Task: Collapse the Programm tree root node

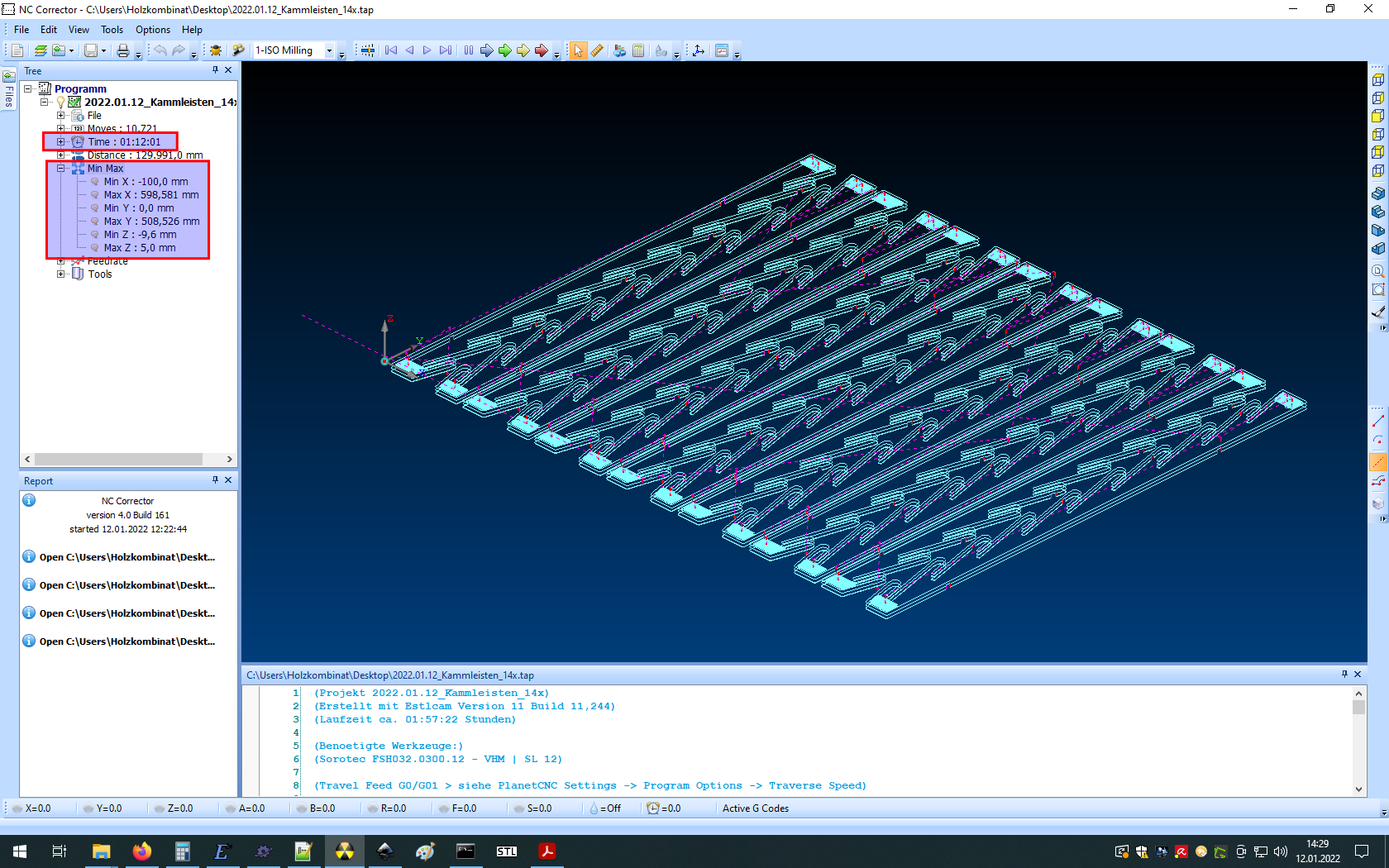Action: pos(28,88)
